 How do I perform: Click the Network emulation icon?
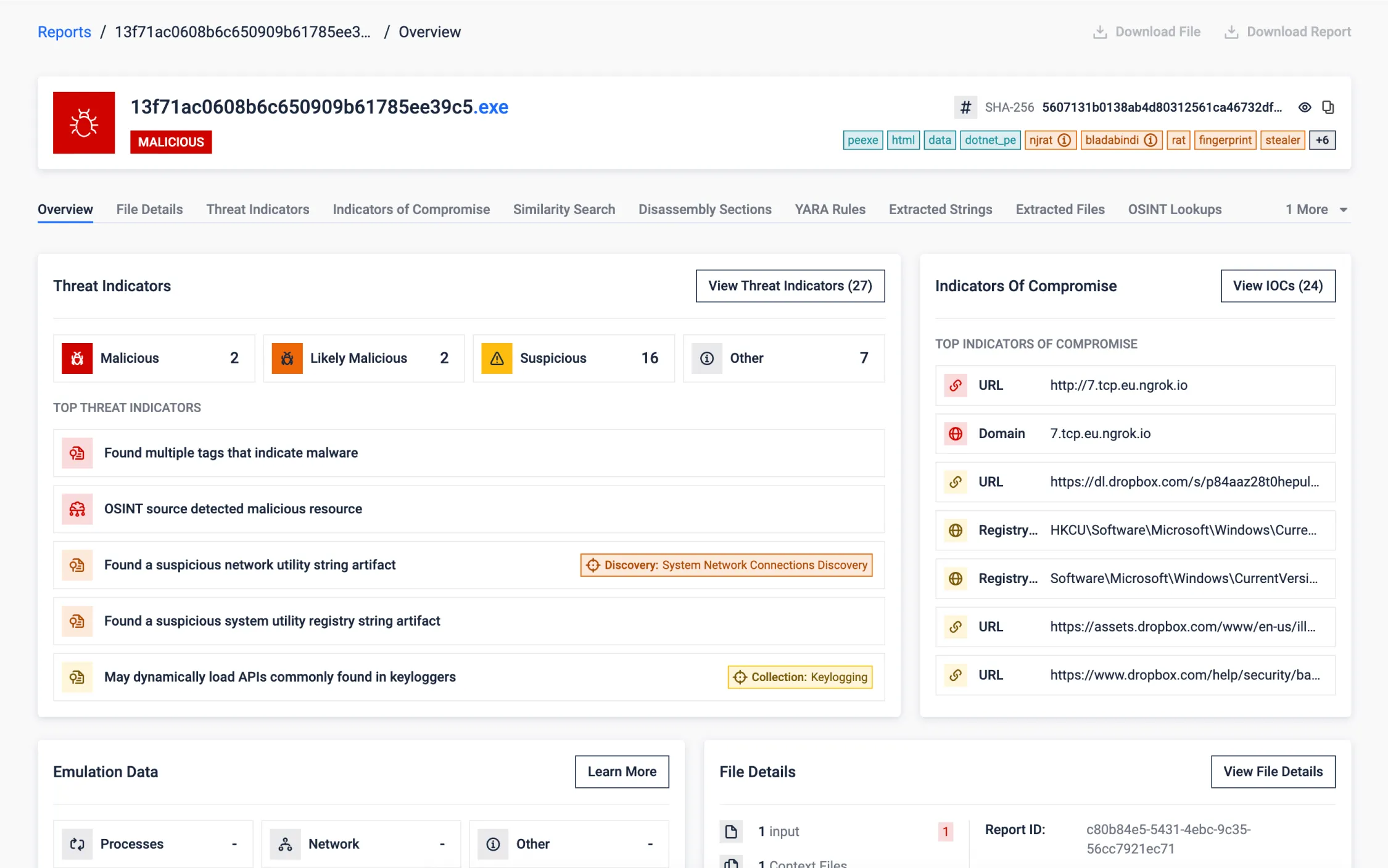pyautogui.click(x=285, y=844)
